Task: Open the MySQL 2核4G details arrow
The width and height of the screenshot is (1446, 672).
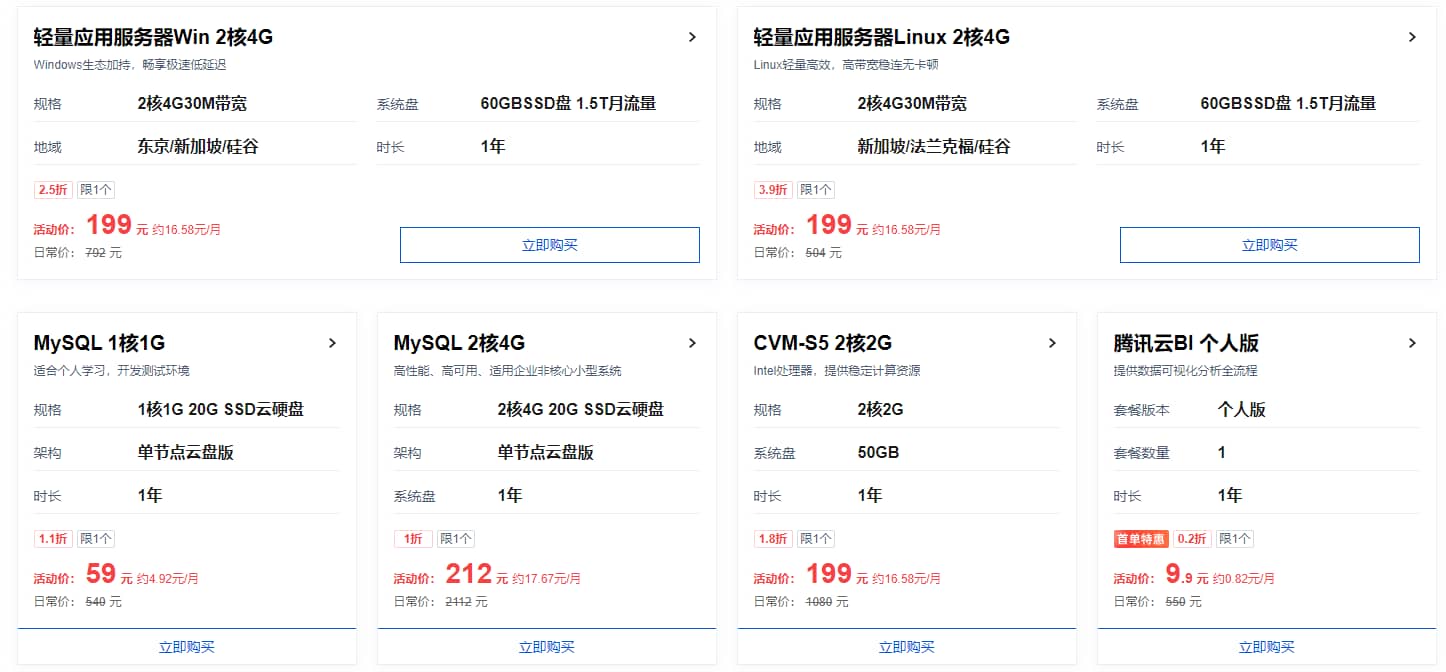Action: click(692, 343)
